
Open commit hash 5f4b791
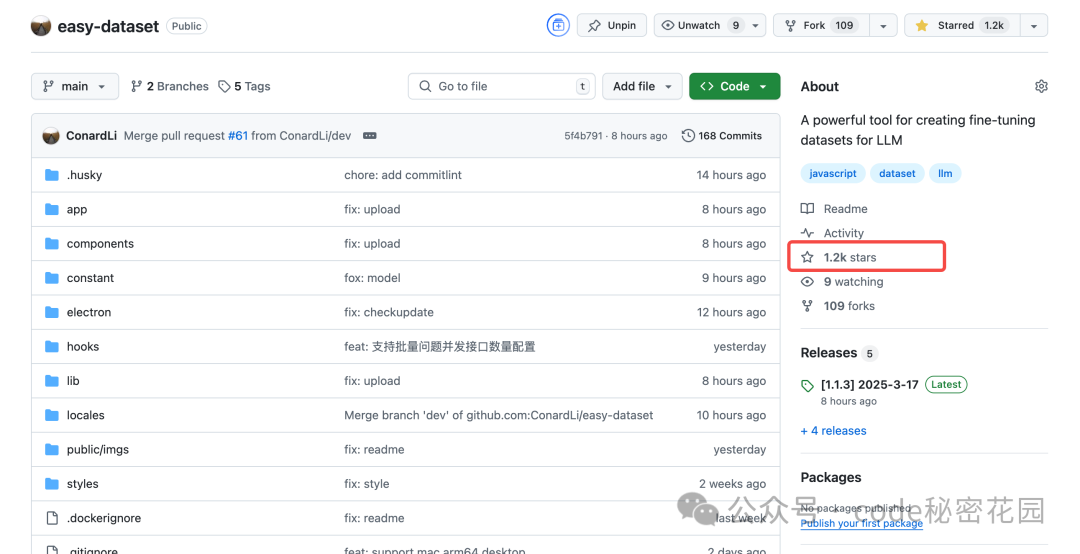point(583,136)
